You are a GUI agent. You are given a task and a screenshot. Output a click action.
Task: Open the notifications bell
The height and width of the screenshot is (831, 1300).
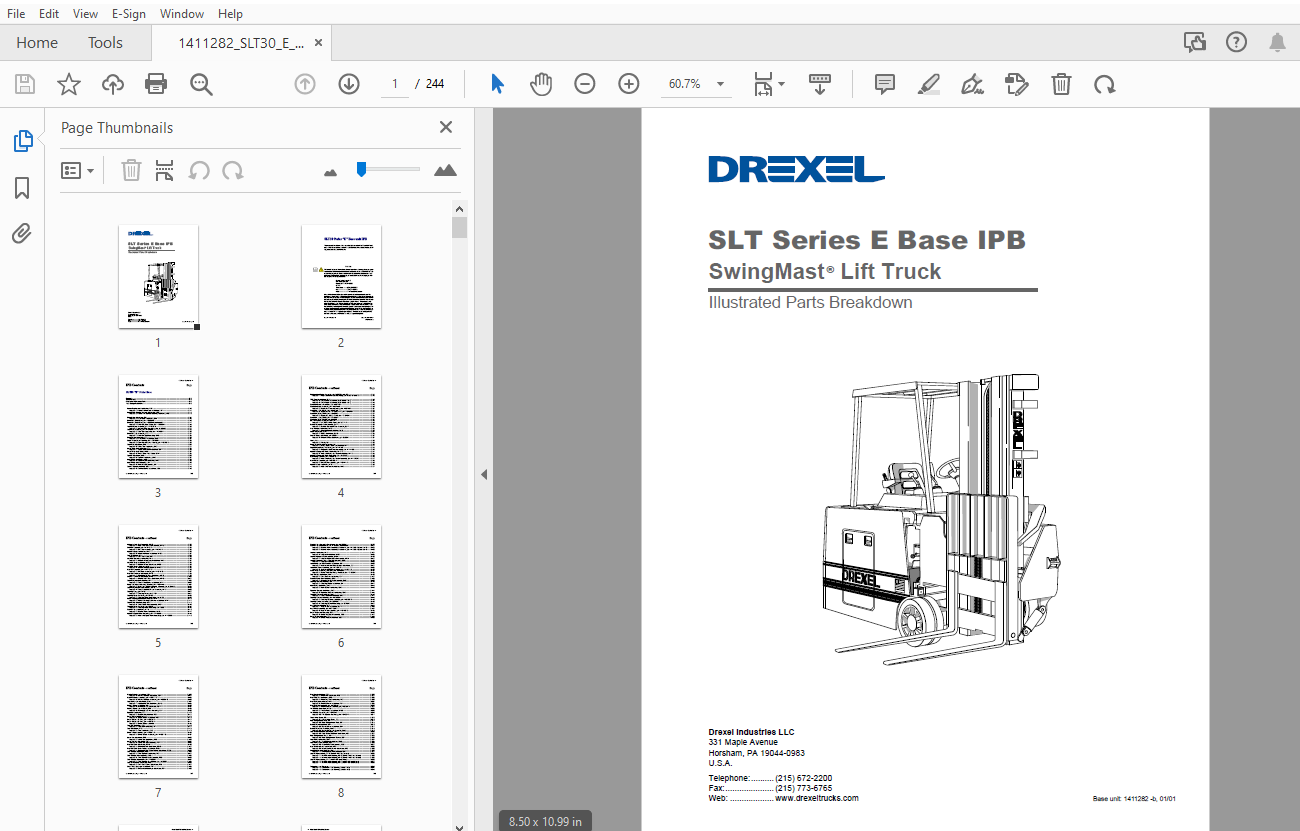tap(1278, 42)
